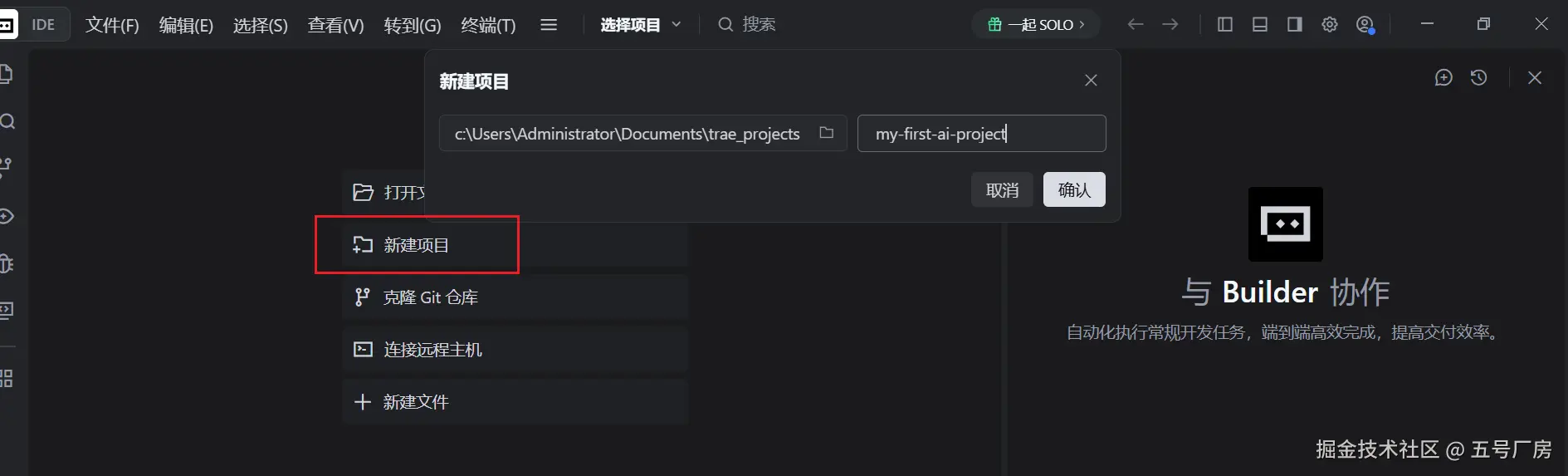Start a new chat in Builder panel

pyautogui.click(x=1443, y=78)
